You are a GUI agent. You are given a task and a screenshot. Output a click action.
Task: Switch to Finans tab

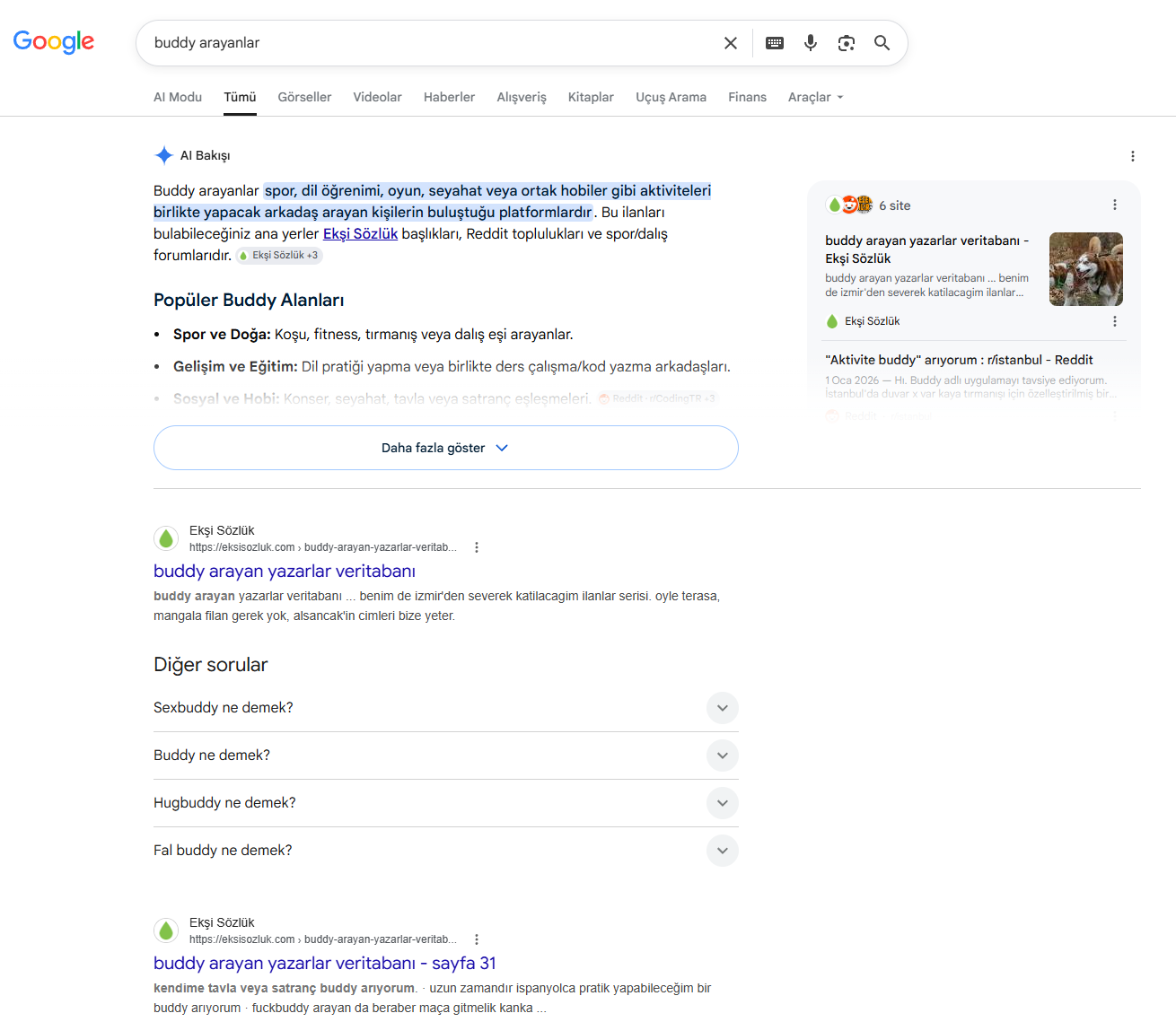click(747, 97)
